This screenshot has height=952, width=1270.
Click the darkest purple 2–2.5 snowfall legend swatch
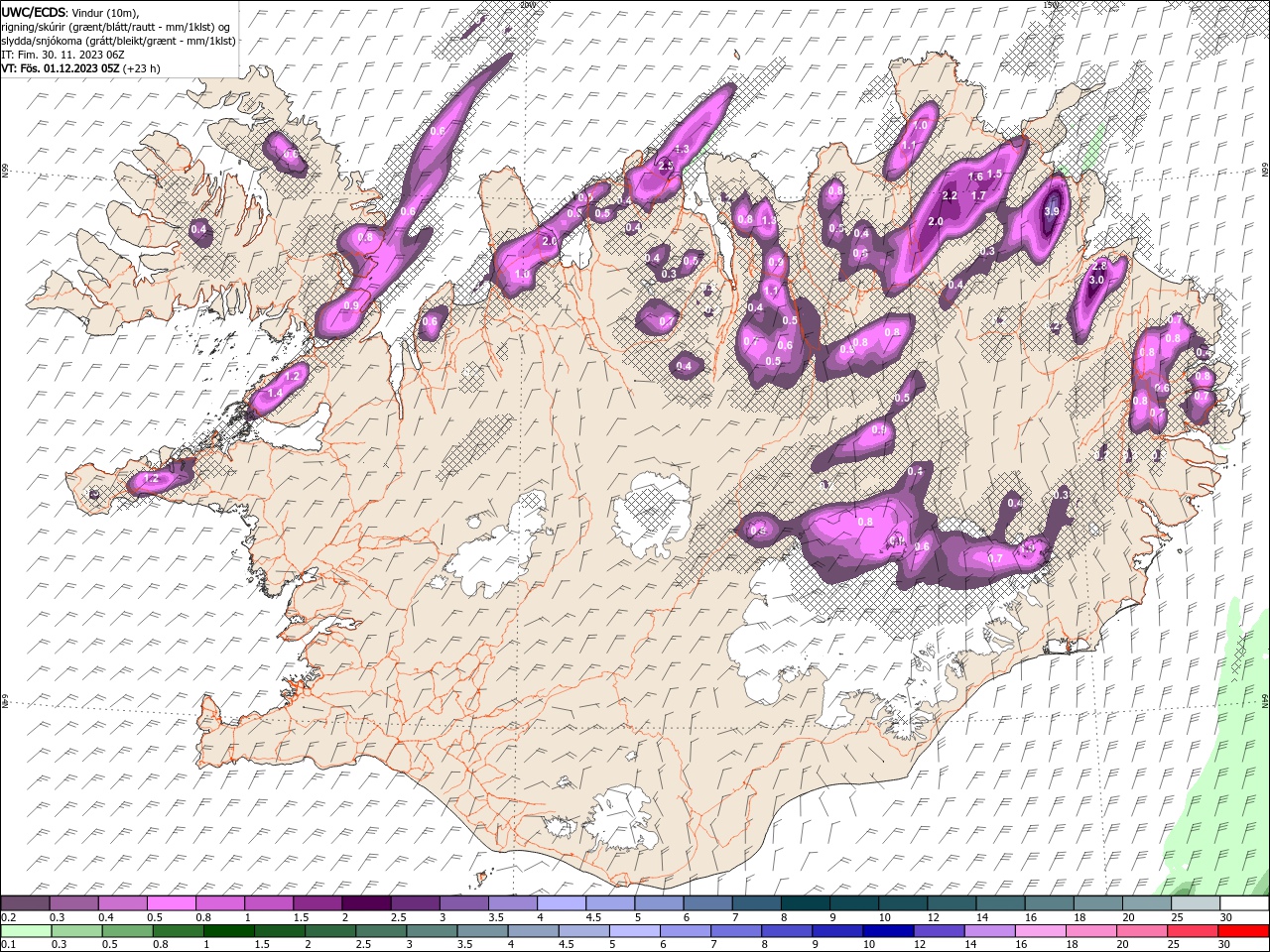[366, 903]
